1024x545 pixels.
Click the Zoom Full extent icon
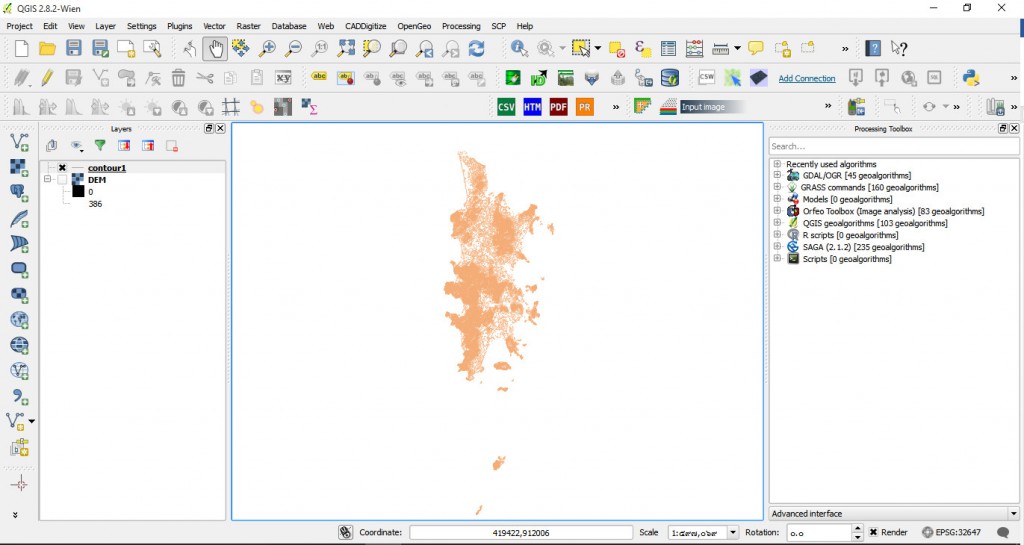[x=346, y=48]
